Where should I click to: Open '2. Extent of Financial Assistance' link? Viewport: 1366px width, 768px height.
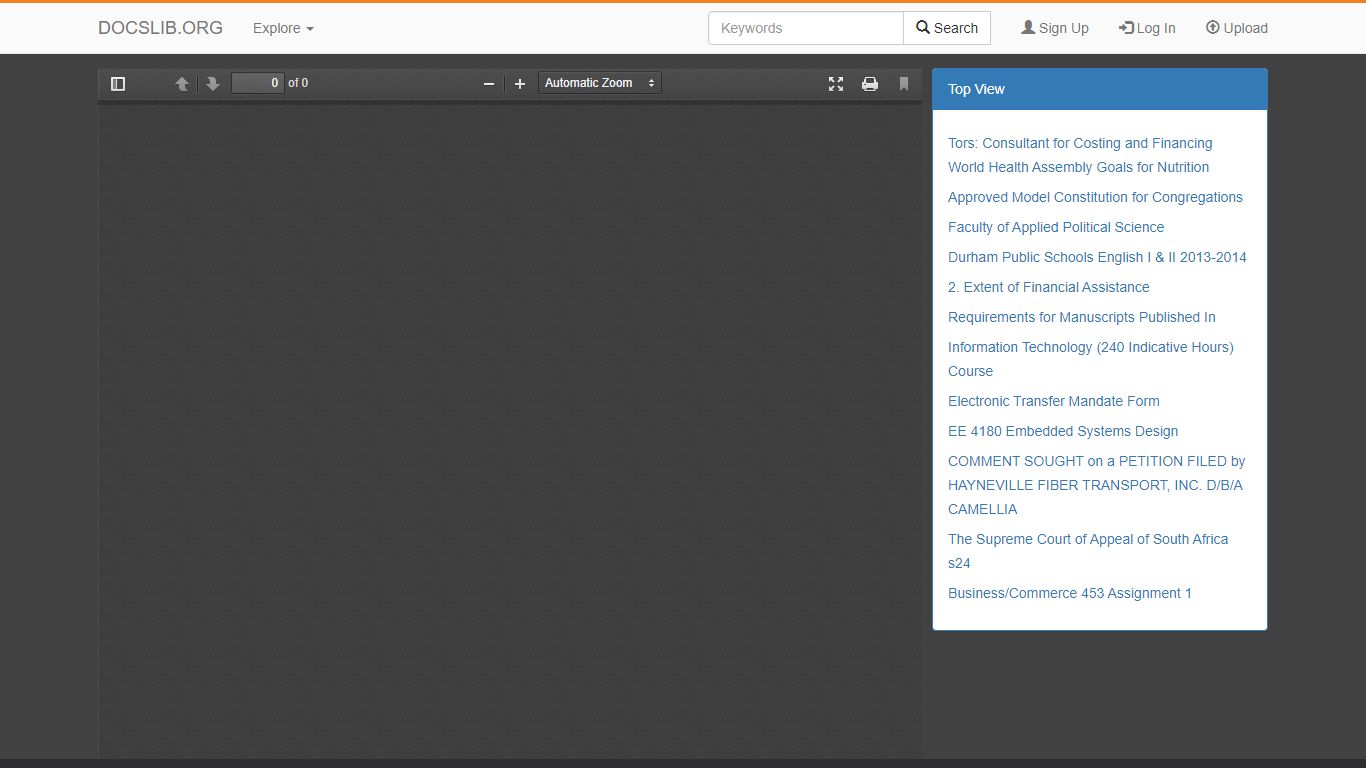[x=1049, y=287]
